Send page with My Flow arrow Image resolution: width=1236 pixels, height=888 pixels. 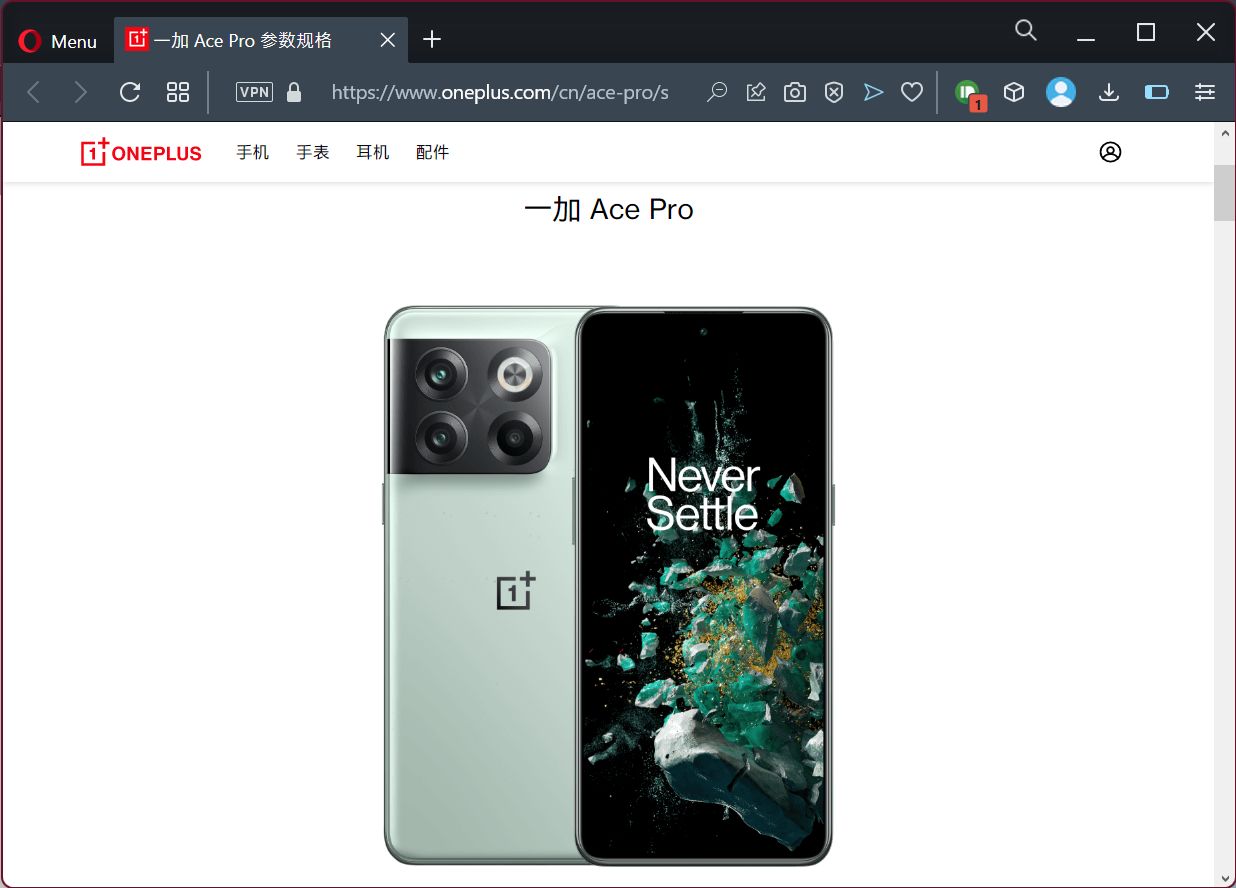(x=874, y=92)
